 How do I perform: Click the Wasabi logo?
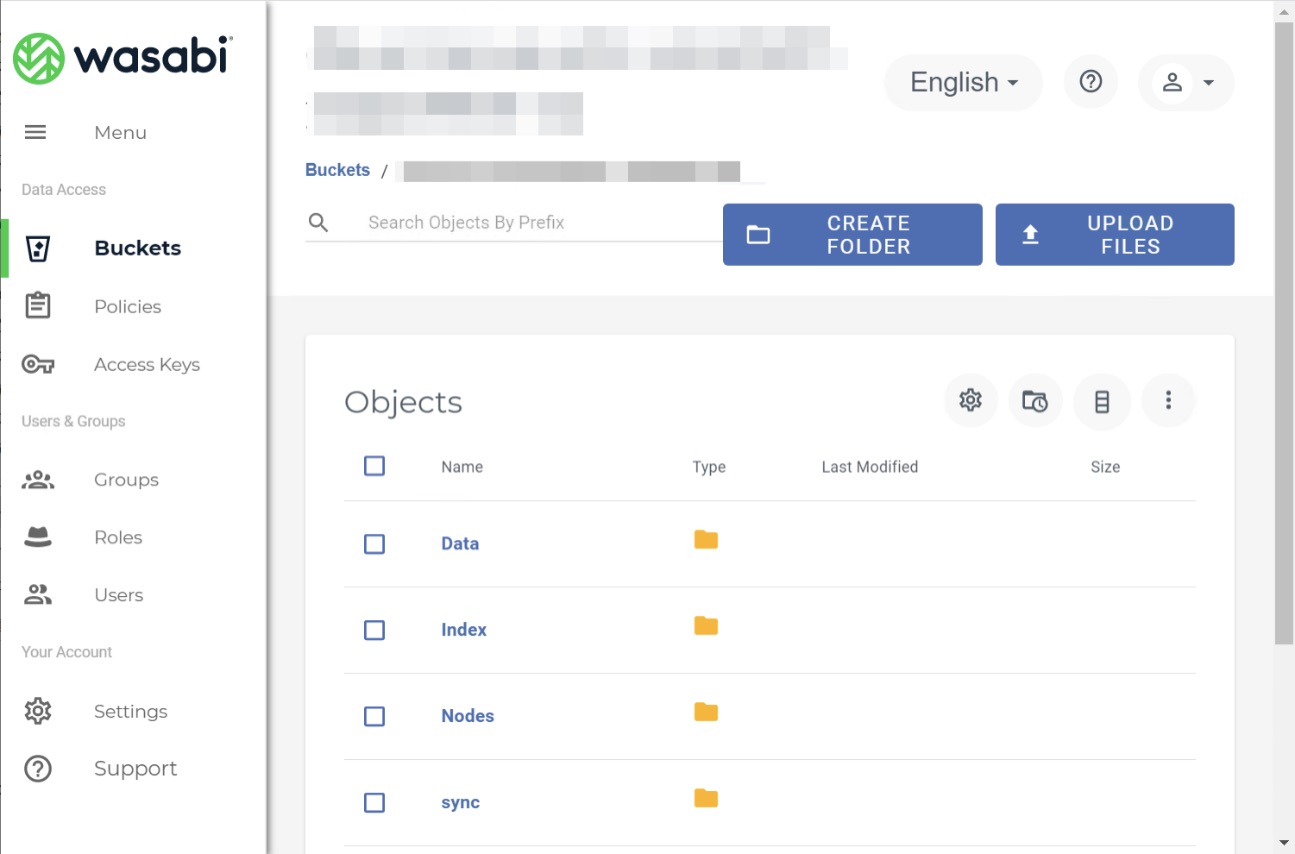(x=122, y=57)
